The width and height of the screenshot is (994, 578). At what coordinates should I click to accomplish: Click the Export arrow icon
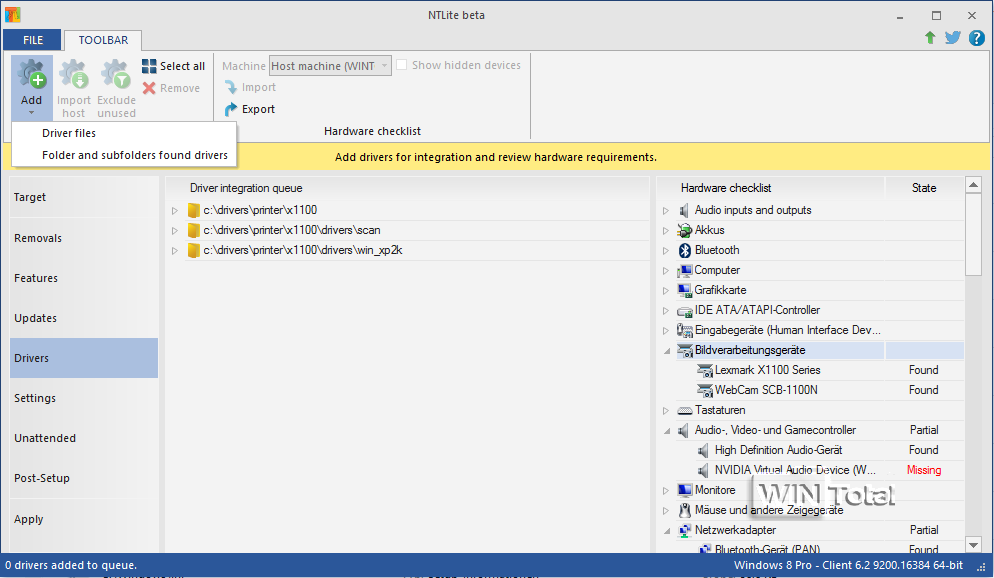(232, 109)
